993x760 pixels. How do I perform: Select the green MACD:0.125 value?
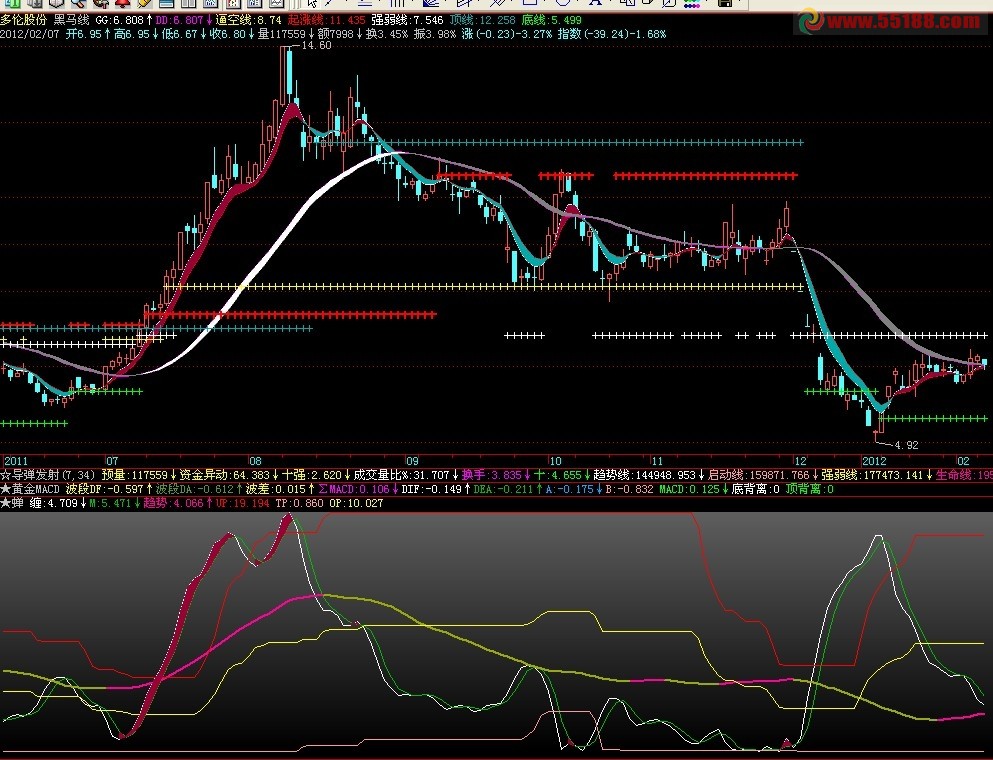point(689,489)
